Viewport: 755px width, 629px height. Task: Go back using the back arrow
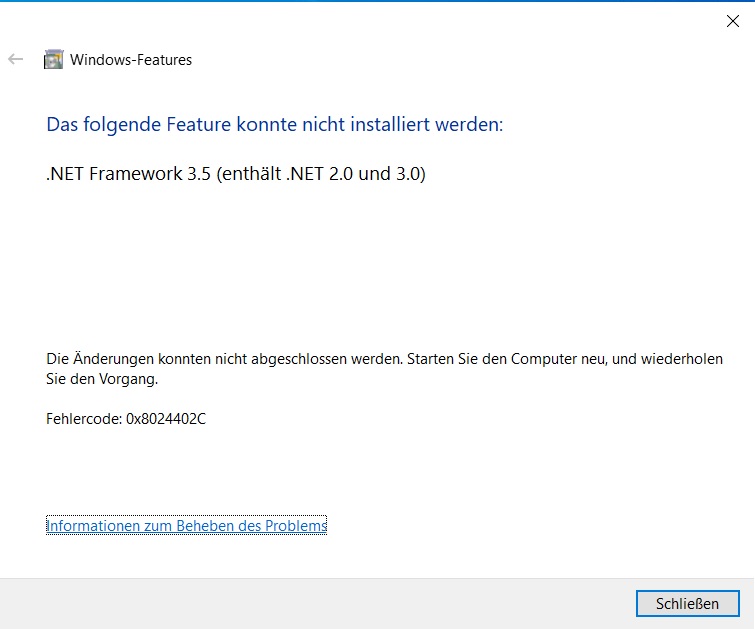(15, 60)
